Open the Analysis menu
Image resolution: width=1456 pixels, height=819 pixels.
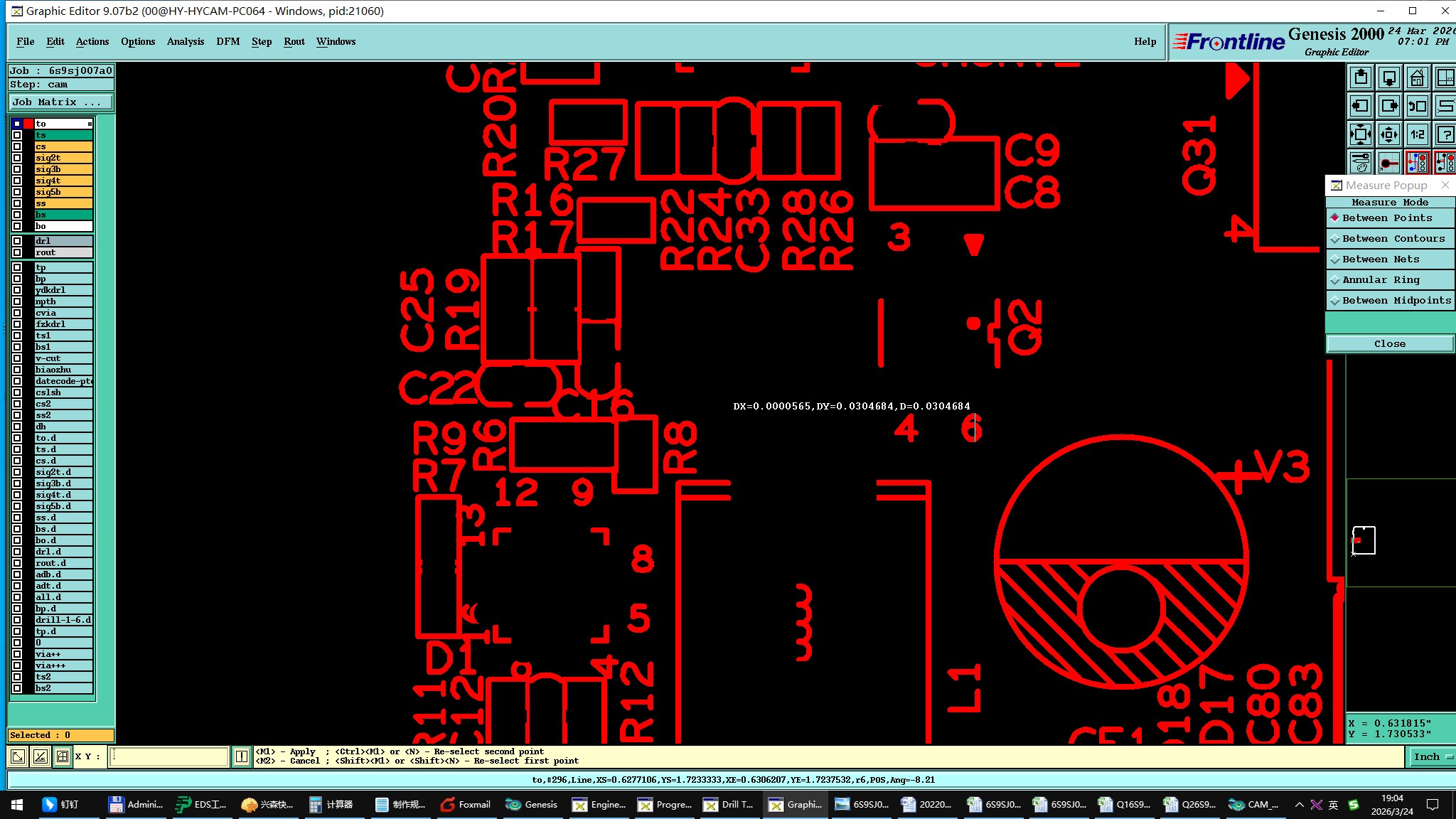(x=185, y=42)
